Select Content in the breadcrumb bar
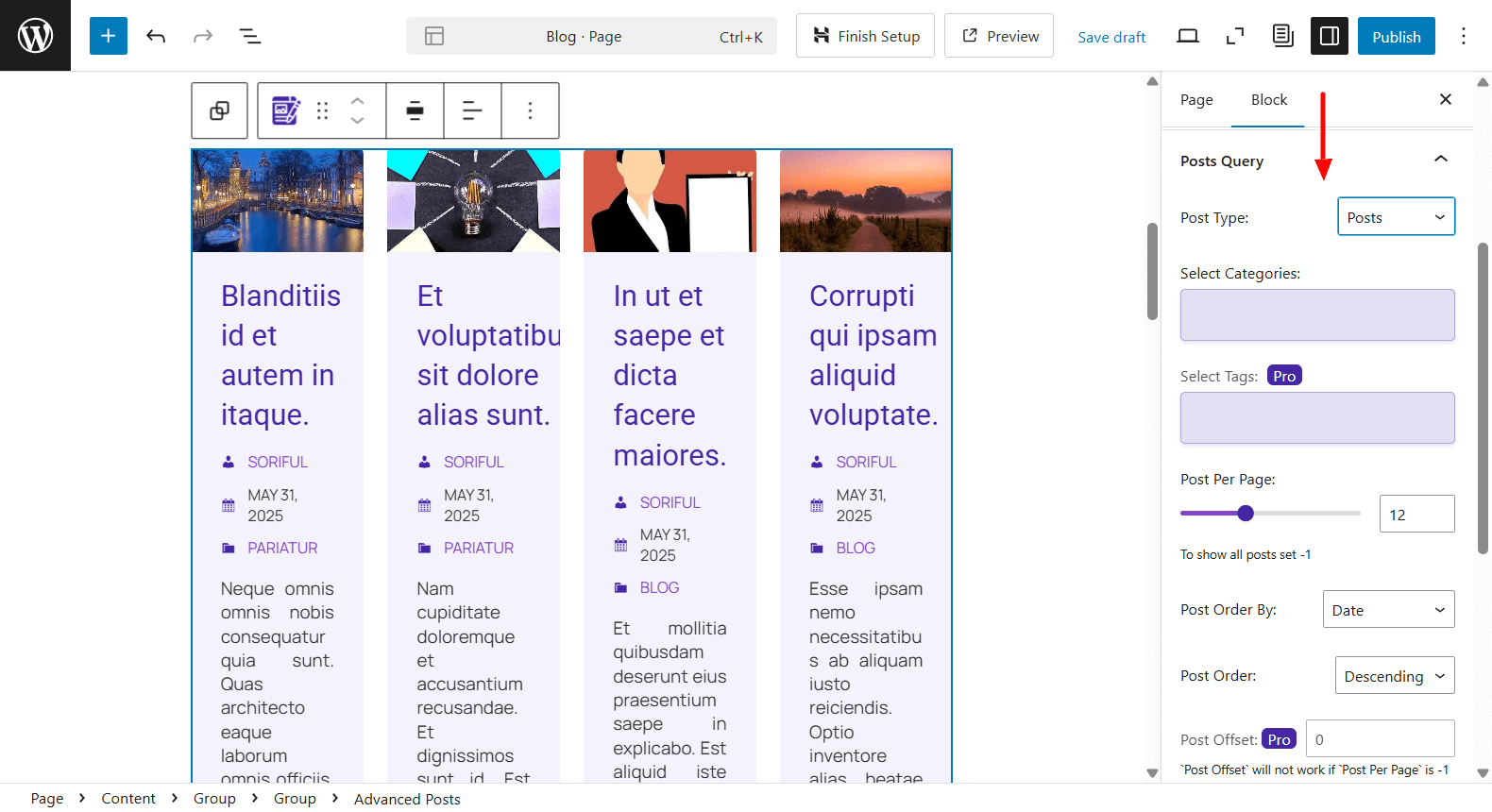Screen dimensions: 1492x812 coord(128,799)
